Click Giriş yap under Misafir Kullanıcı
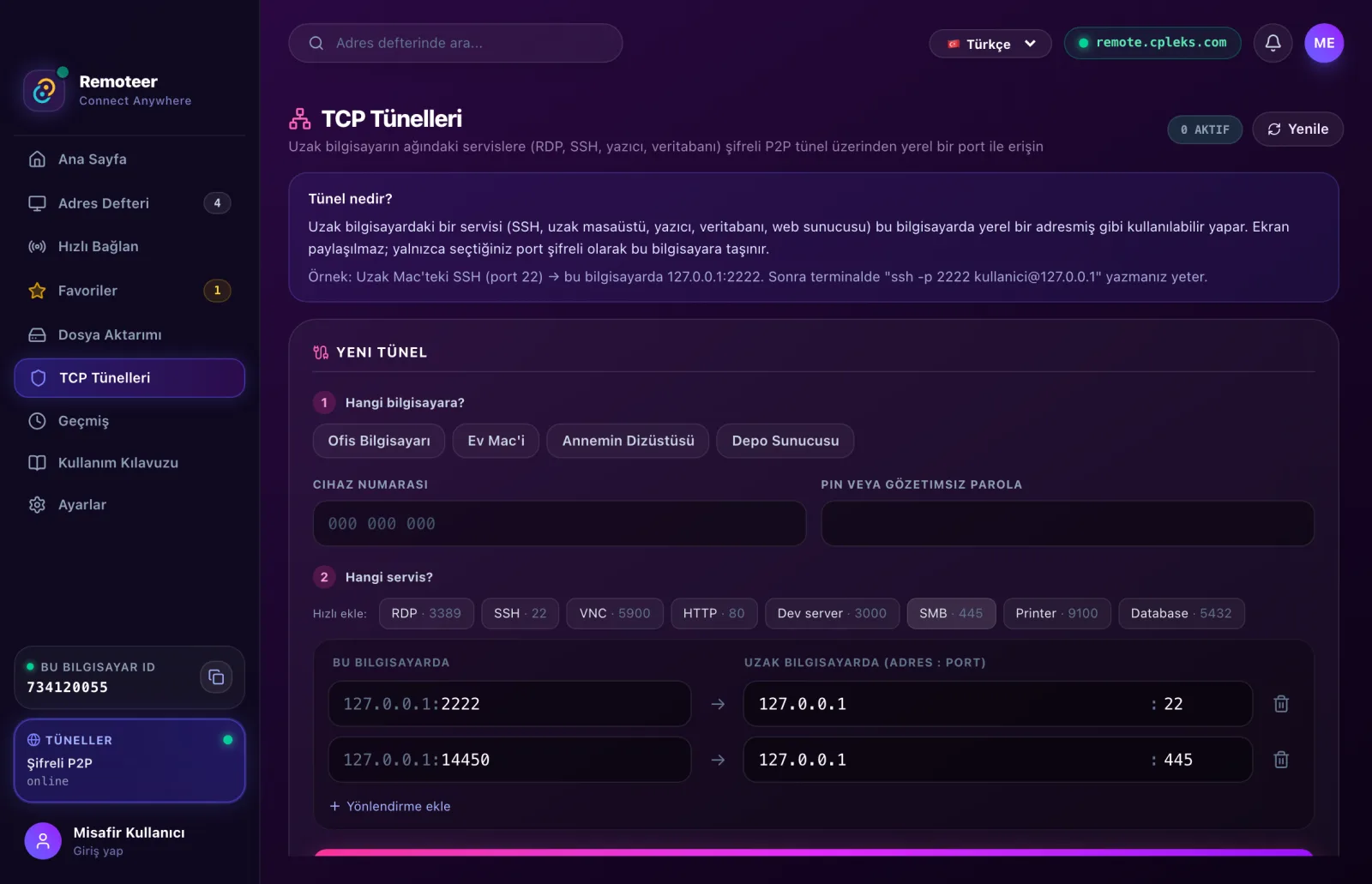Image resolution: width=1372 pixels, height=884 pixels. (98, 851)
